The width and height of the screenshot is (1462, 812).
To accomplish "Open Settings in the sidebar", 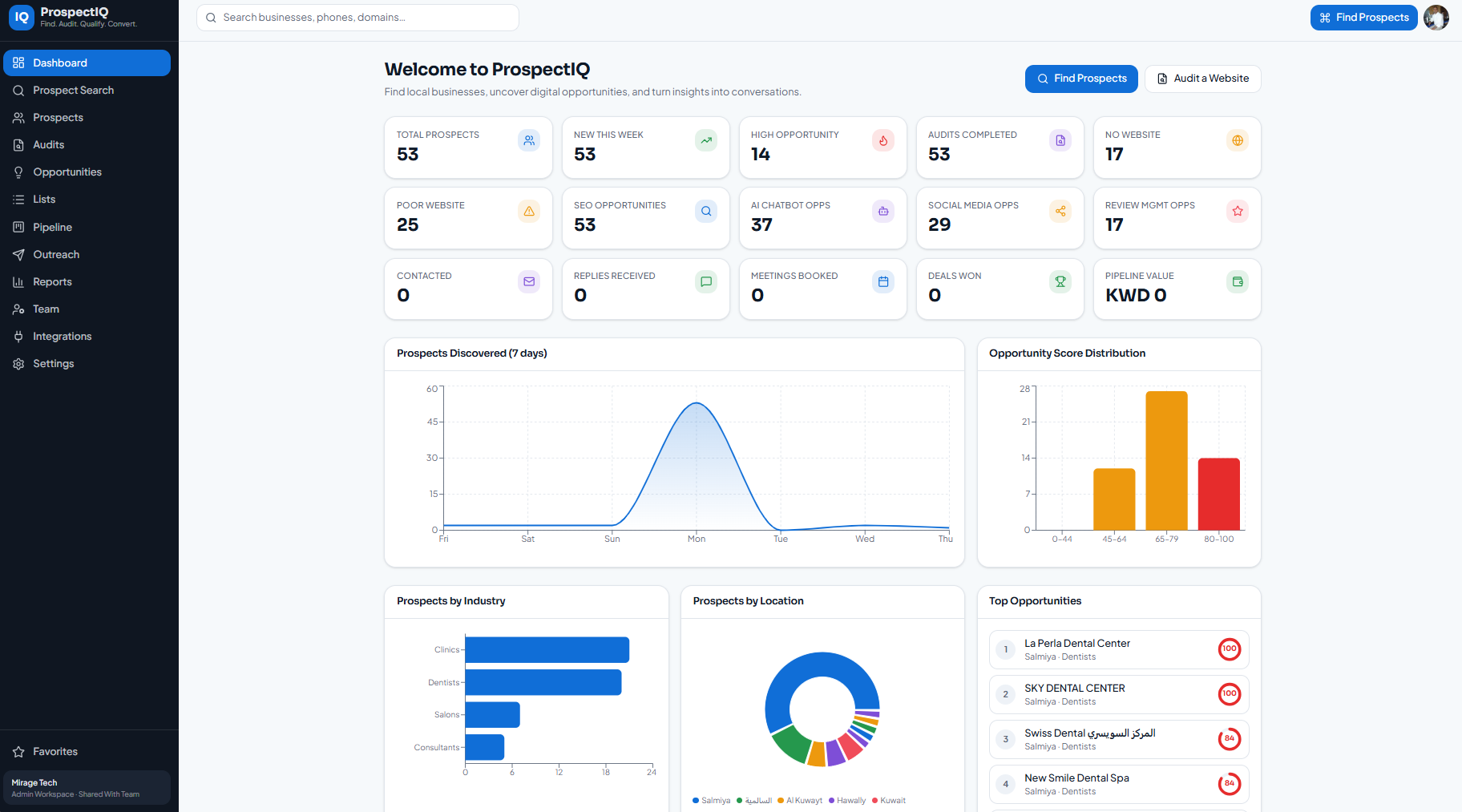I will pyautogui.click(x=87, y=363).
